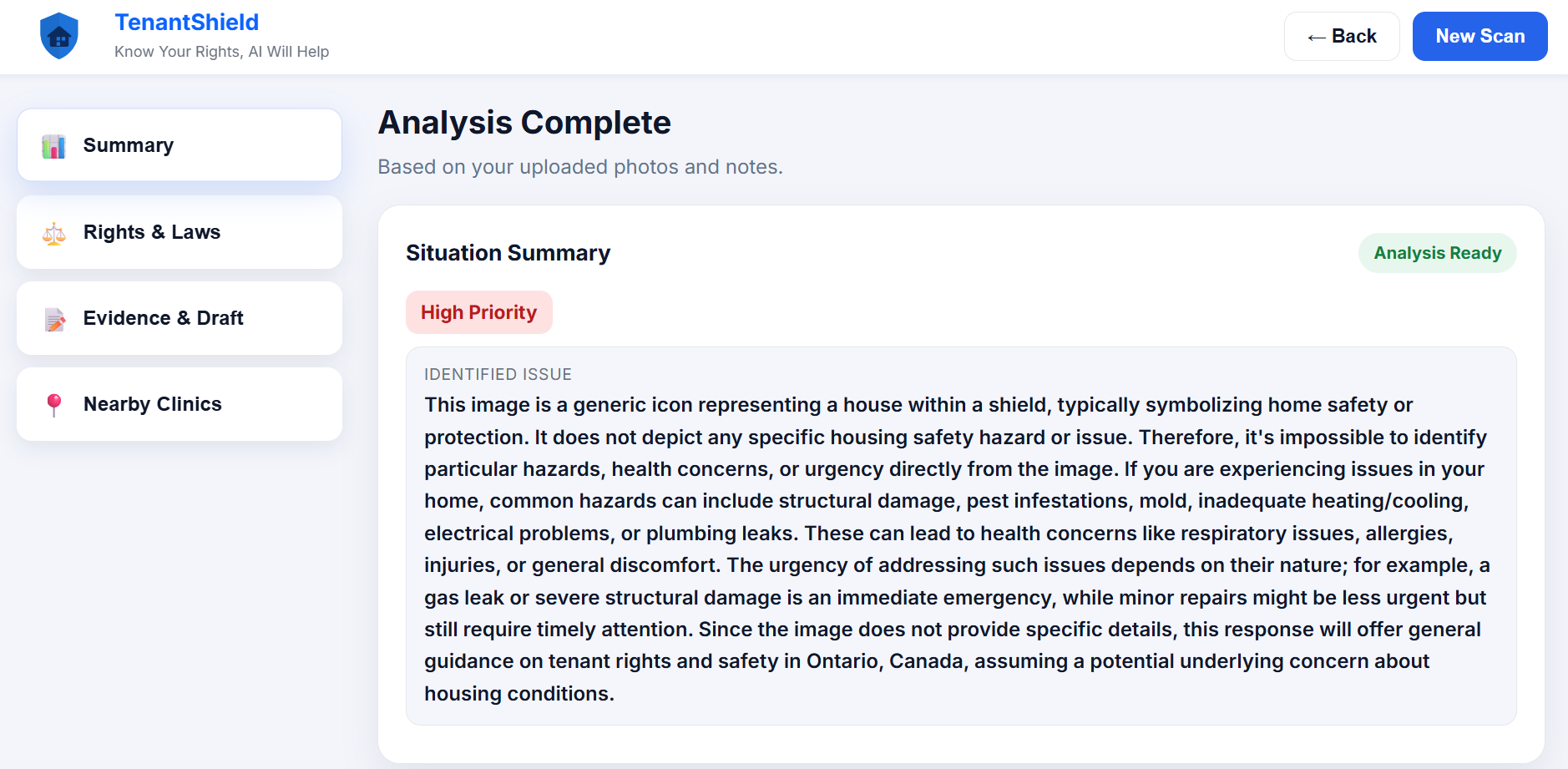Click the Situation Summary heading
This screenshot has height=769, width=1568.
[508, 253]
